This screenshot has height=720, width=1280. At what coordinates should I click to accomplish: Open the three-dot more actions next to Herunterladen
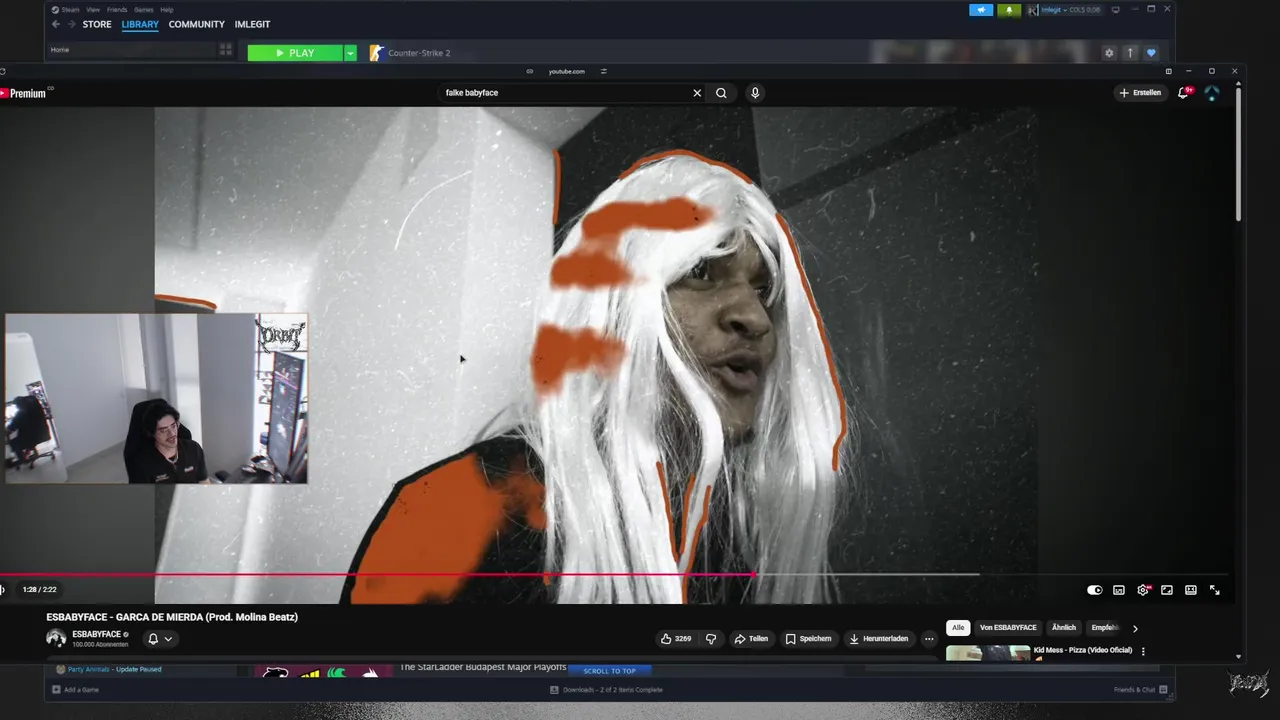(x=929, y=638)
